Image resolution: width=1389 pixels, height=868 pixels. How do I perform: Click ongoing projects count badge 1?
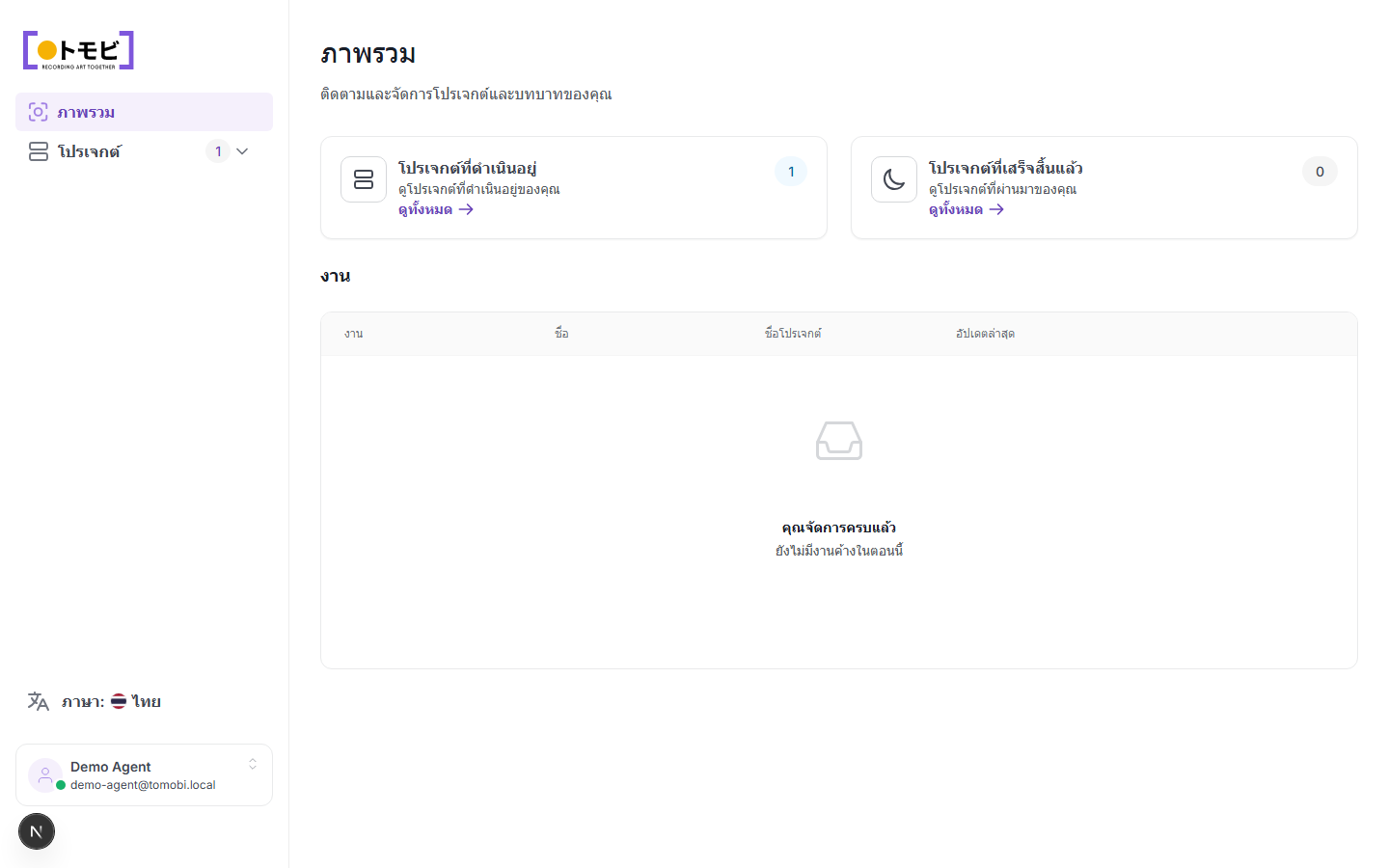(791, 172)
